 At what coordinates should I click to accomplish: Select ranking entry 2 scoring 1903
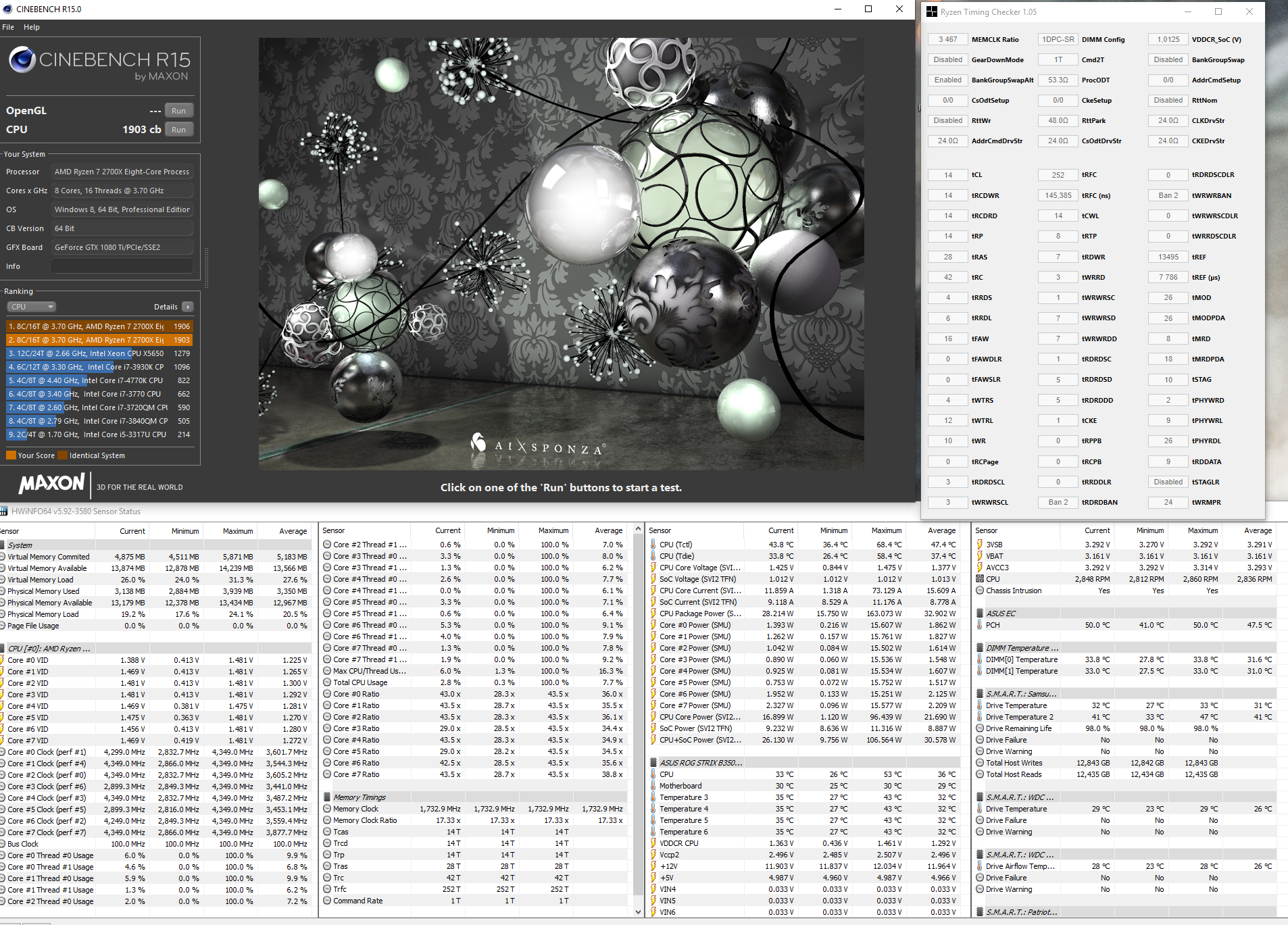pyautogui.click(x=99, y=340)
